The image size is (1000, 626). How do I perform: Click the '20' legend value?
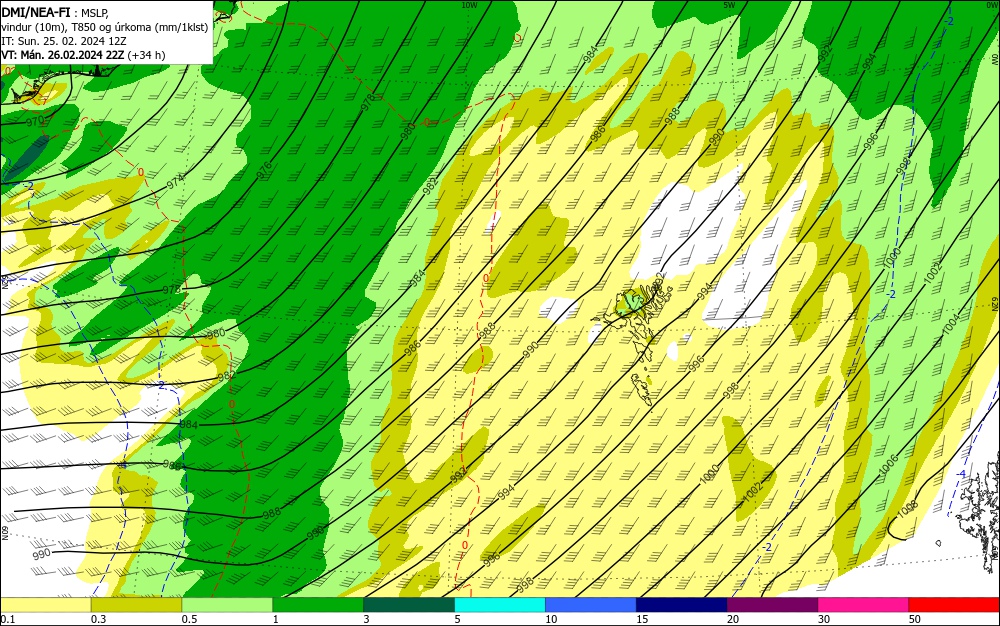point(733,619)
